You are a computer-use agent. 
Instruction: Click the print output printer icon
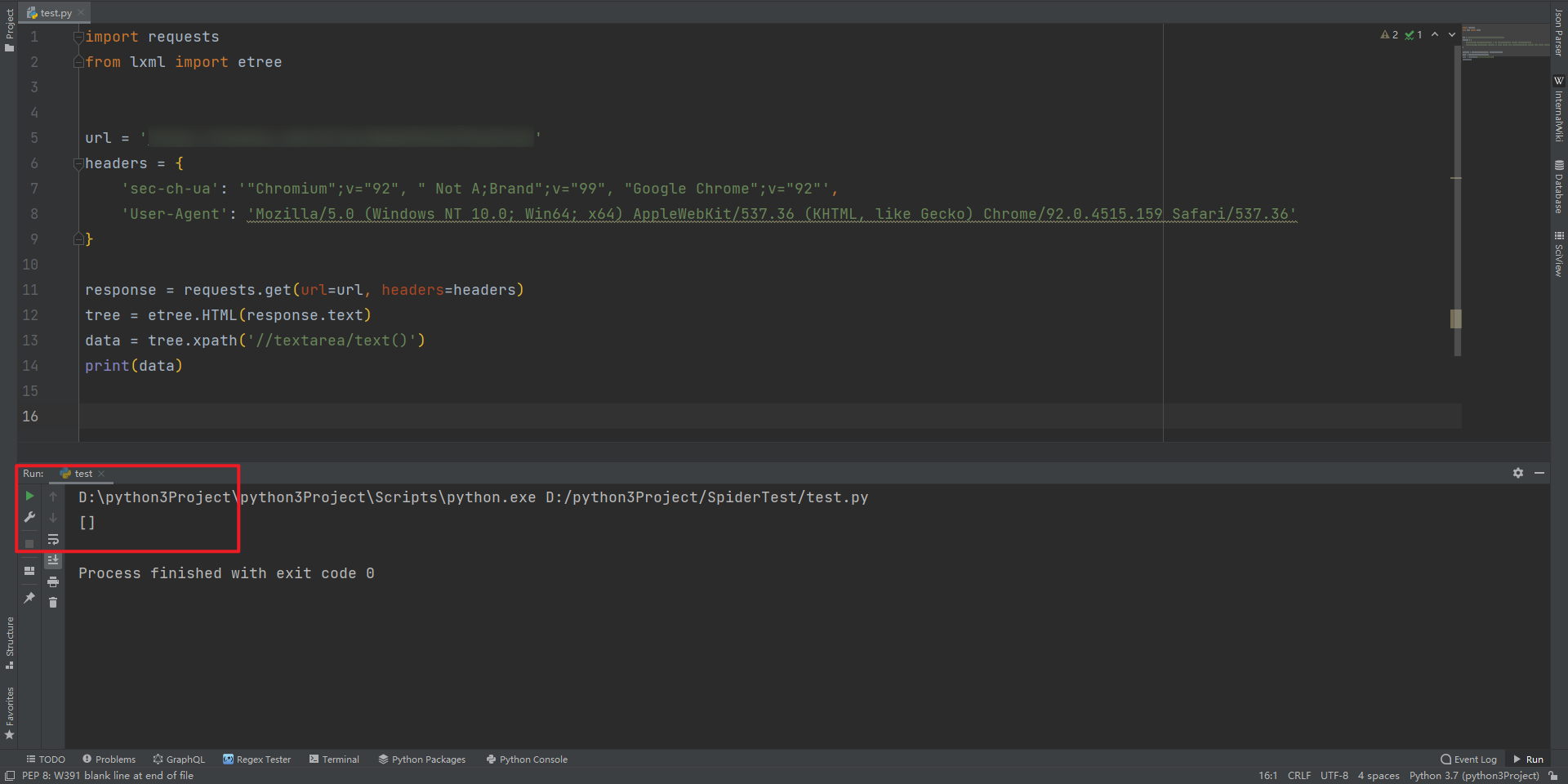(53, 581)
